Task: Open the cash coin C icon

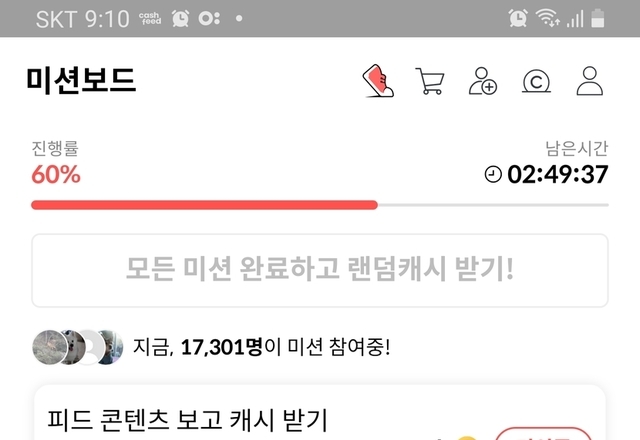Action: 536,81
